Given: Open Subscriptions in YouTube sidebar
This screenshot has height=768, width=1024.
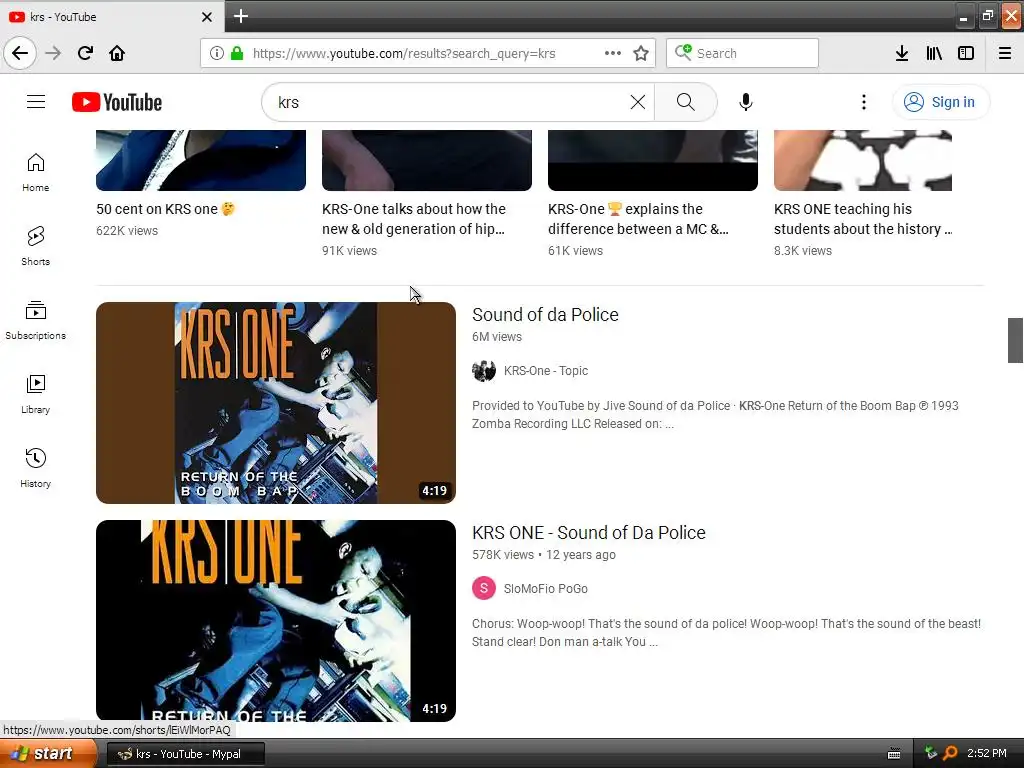Looking at the screenshot, I should pos(35,320).
